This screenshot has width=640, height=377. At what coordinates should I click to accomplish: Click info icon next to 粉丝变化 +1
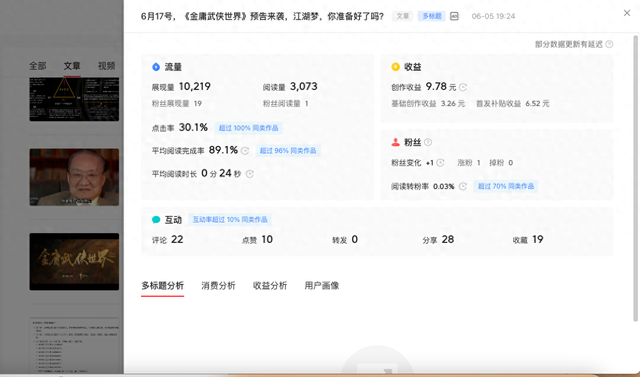pyautogui.click(x=440, y=163)
